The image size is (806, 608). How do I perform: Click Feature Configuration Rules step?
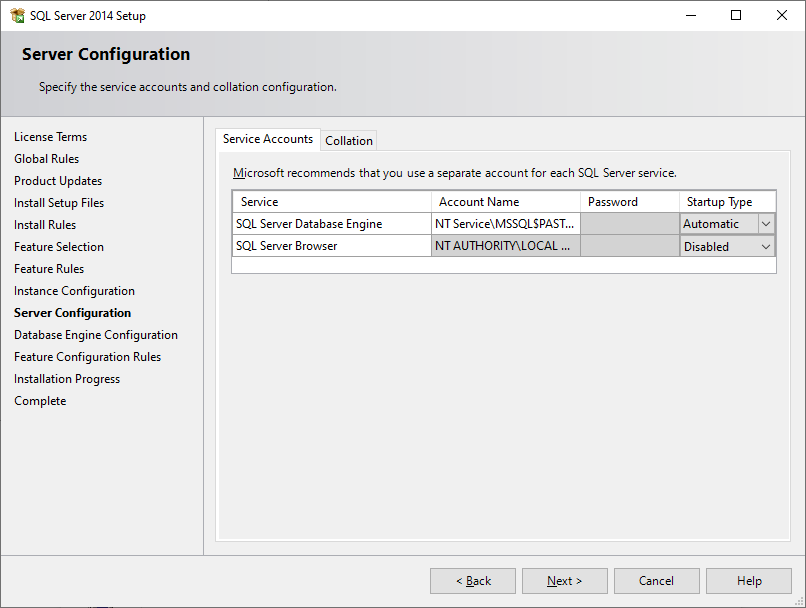tap(87, 357)
